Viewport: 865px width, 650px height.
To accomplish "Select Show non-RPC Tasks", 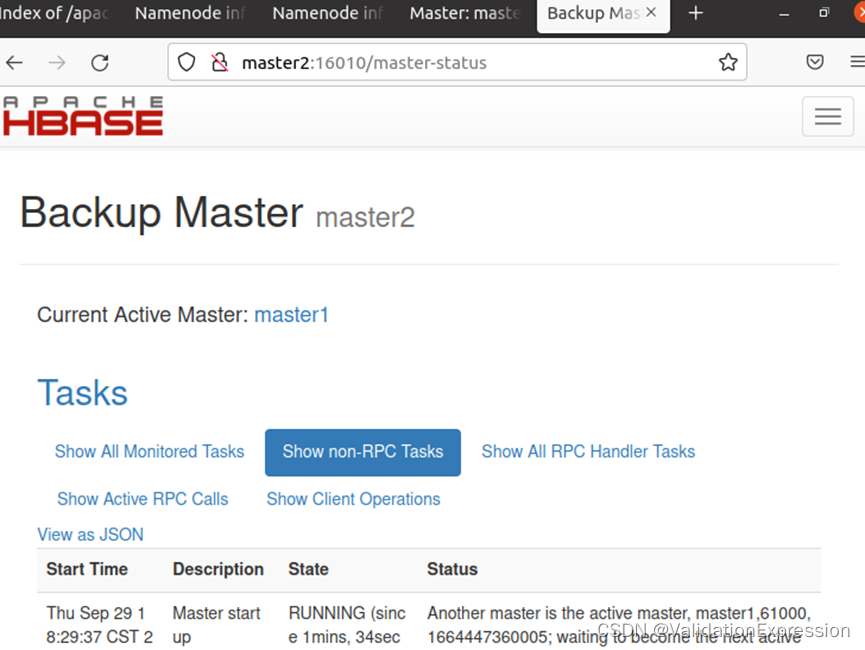I will [363, 452].
